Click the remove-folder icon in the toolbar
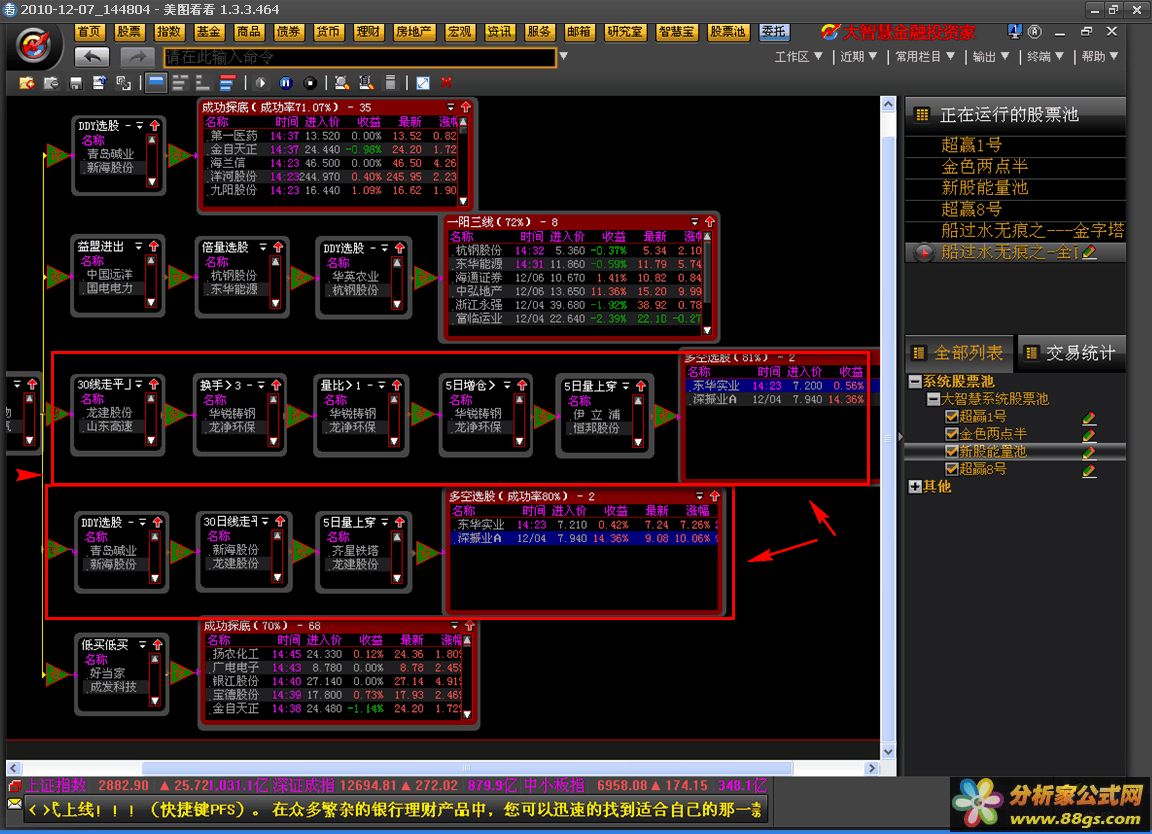Screen dimensions: 1152x834 pyautogui.click(x=51, y=83)
